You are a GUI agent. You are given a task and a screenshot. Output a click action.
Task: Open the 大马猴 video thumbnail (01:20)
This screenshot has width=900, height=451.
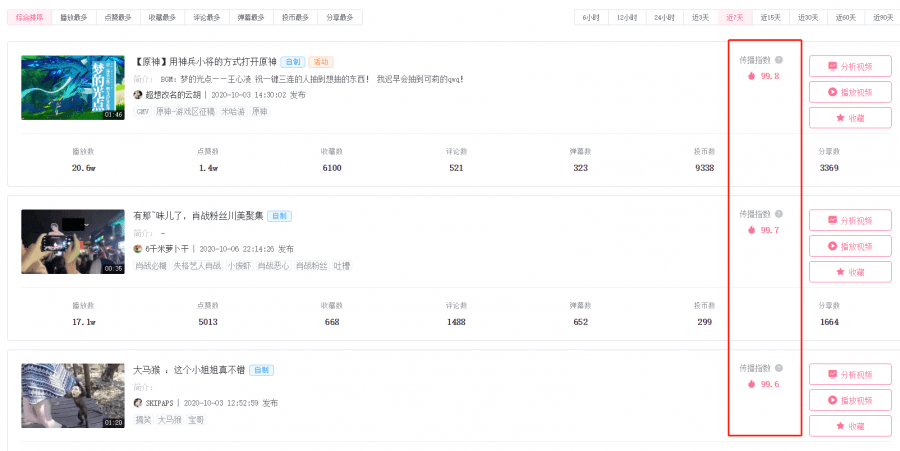click(x=73, y=395)
